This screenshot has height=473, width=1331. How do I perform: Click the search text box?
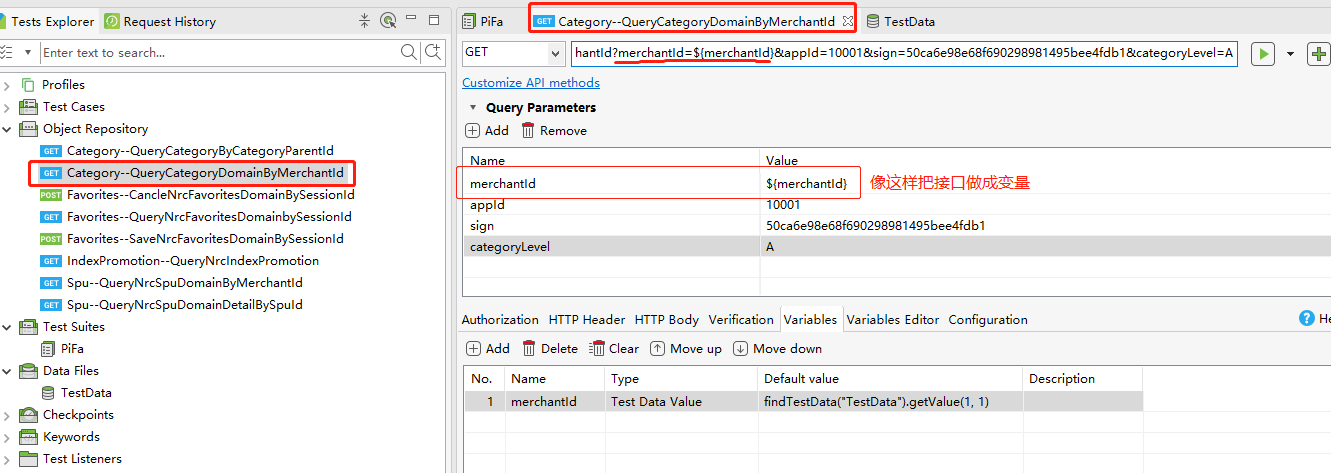click(x=220, y=52)
